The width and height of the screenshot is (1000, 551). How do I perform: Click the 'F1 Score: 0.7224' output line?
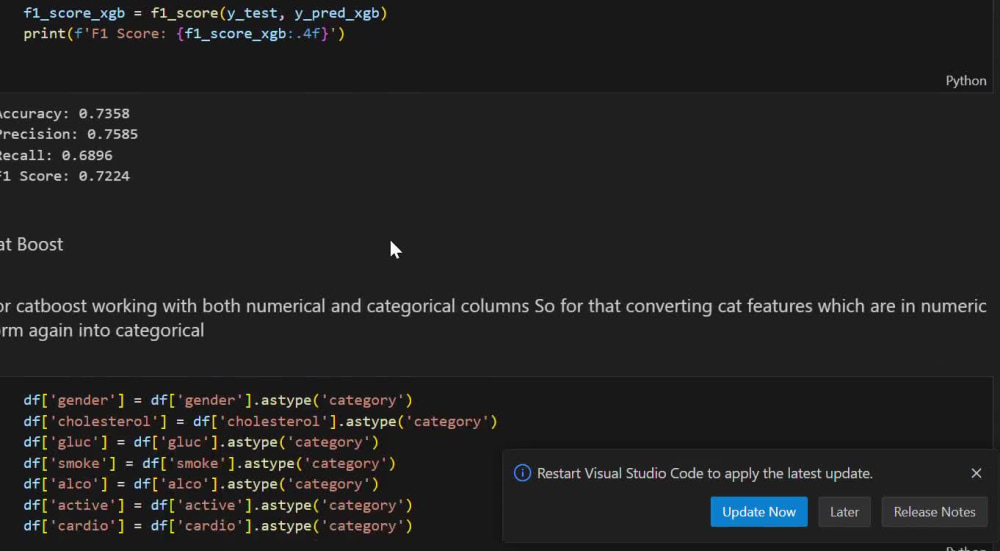(64, 176)
